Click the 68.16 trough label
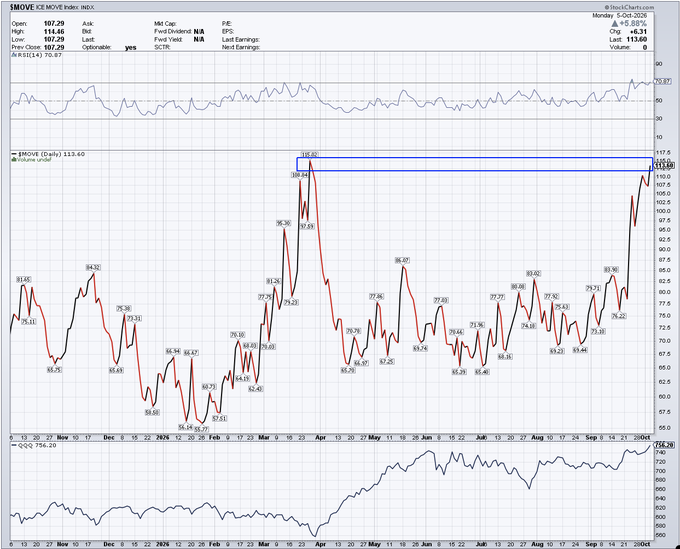The image size is (680, 549). click(505, 356)
